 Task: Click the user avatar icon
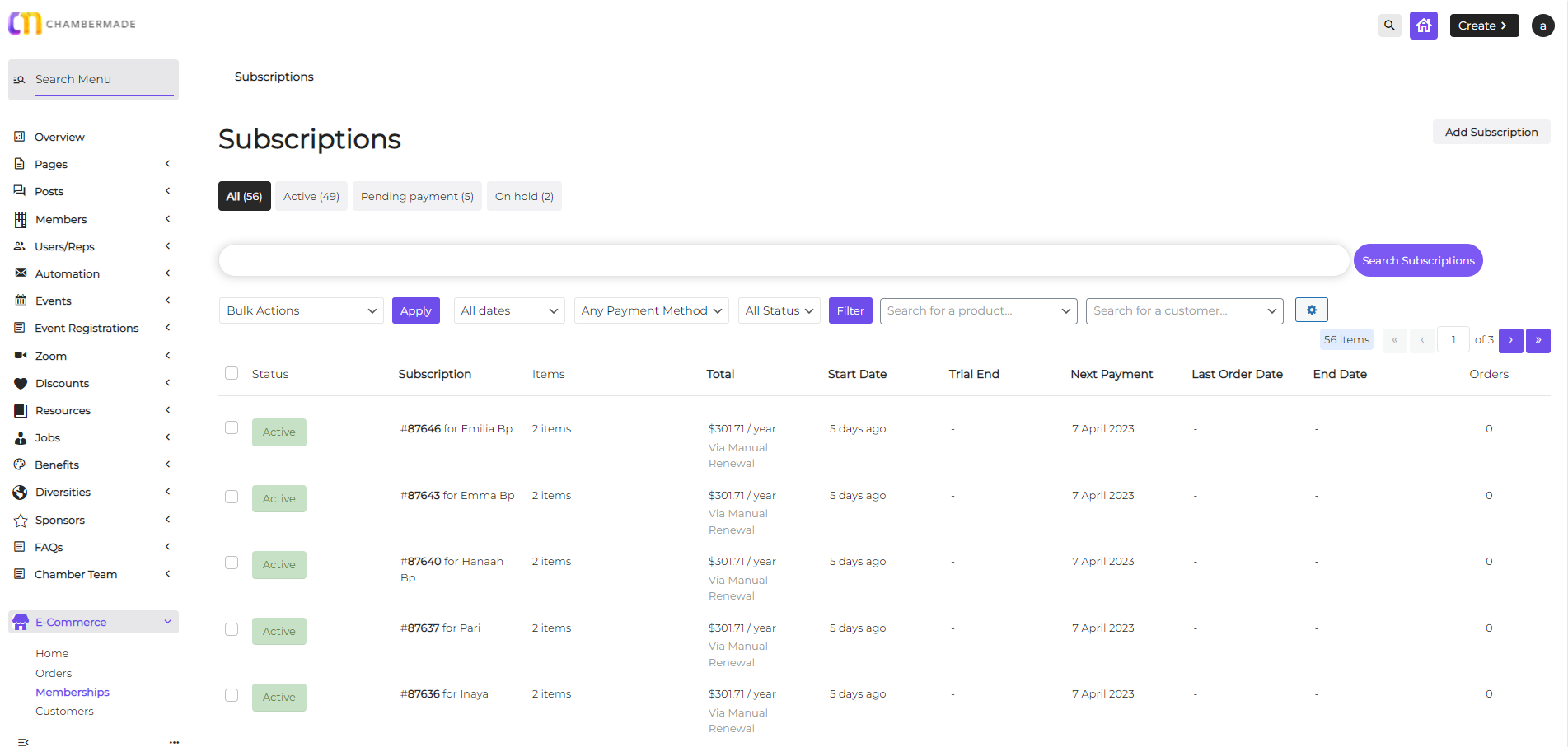(x=1542, y=26)
